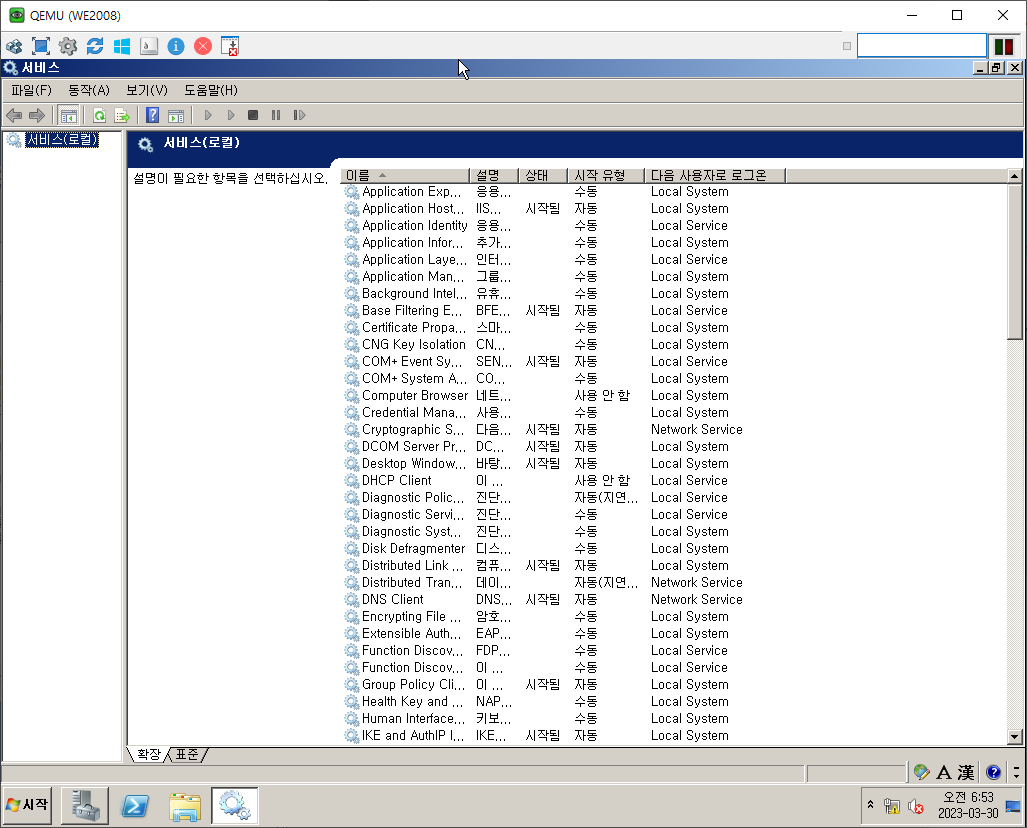The image size is (1027, 828).
Task: Open the blue help icon in toolbar
Action: coord(153,115)
